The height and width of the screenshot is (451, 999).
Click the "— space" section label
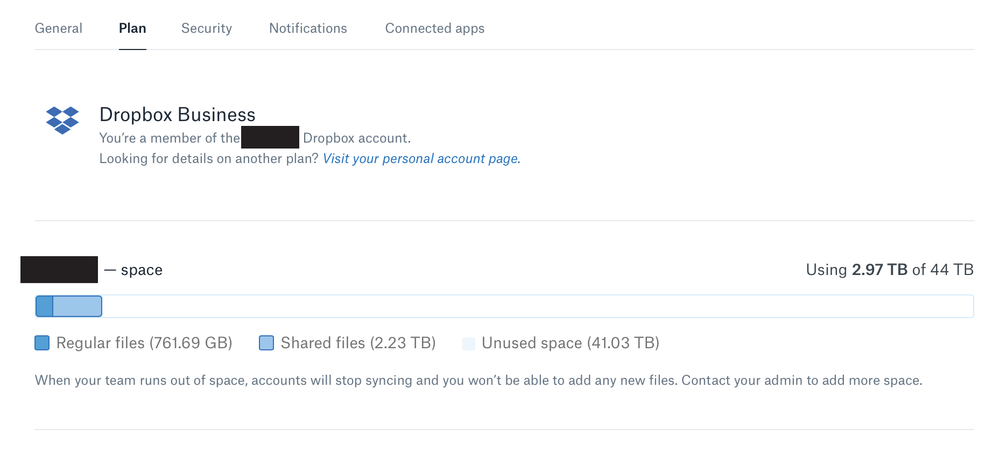(133, 270)
